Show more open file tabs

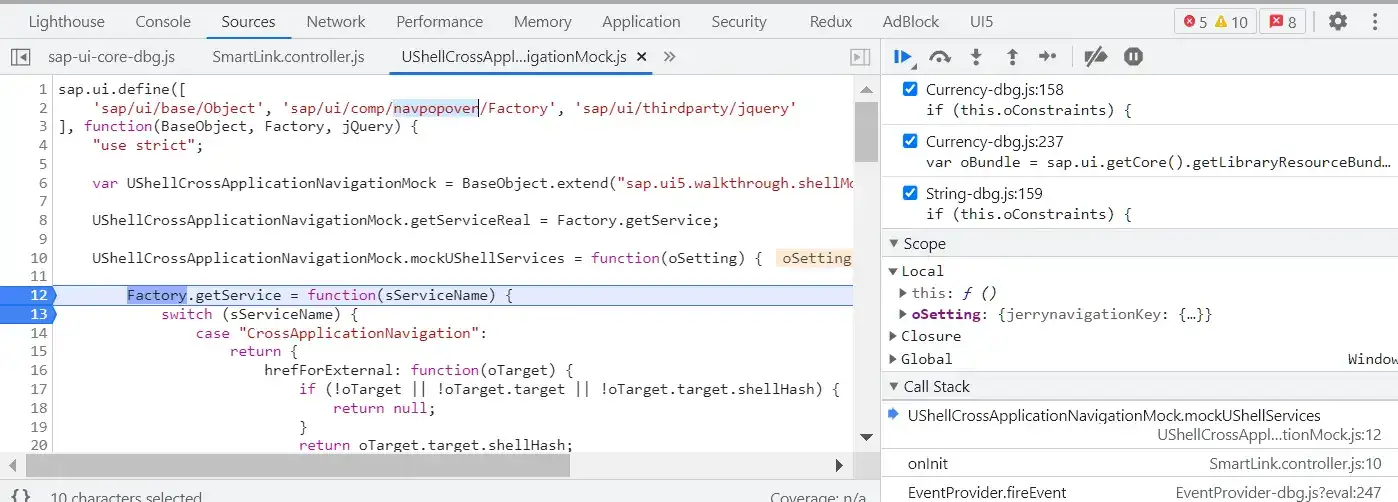click(670, 58)
